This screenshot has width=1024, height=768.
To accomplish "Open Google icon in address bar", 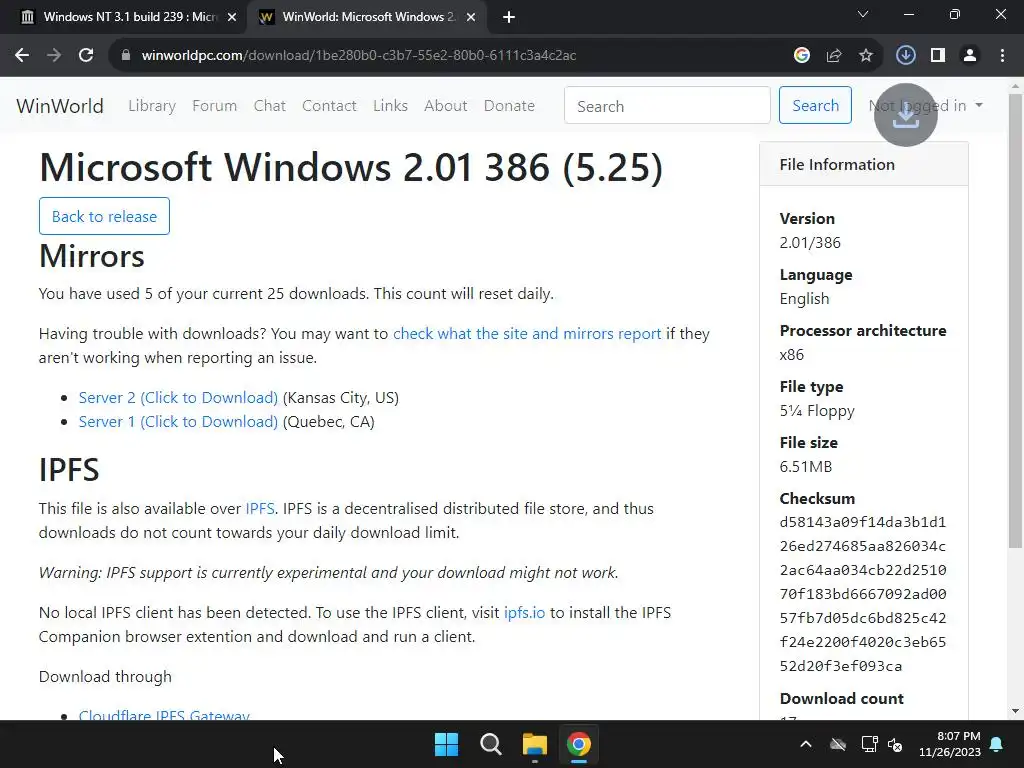I will pyautogui.click(x=802, y=56).
